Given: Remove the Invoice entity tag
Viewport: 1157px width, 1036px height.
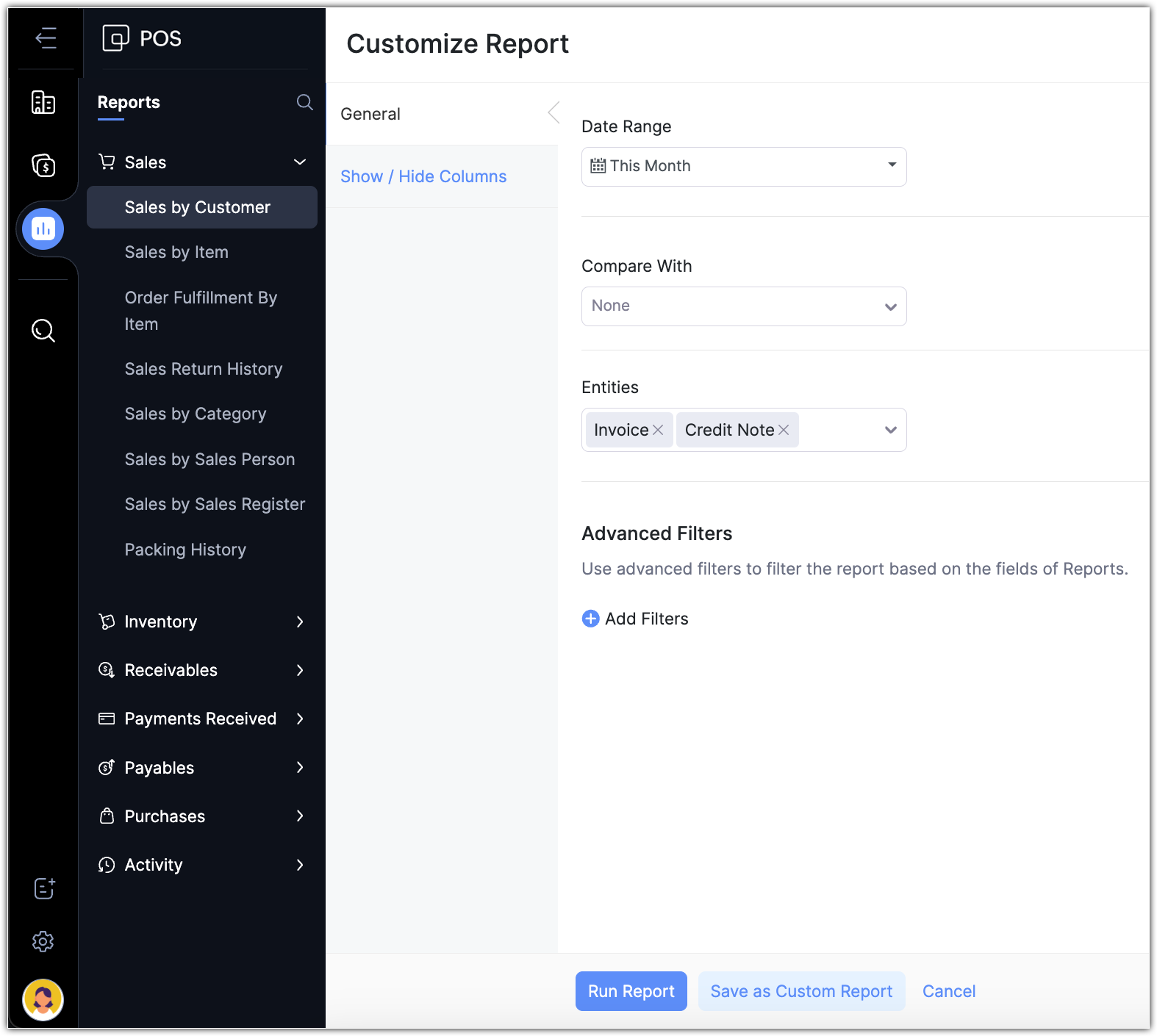Looking at the screenshot, I should pyautogui.click(x=658, y=430).
